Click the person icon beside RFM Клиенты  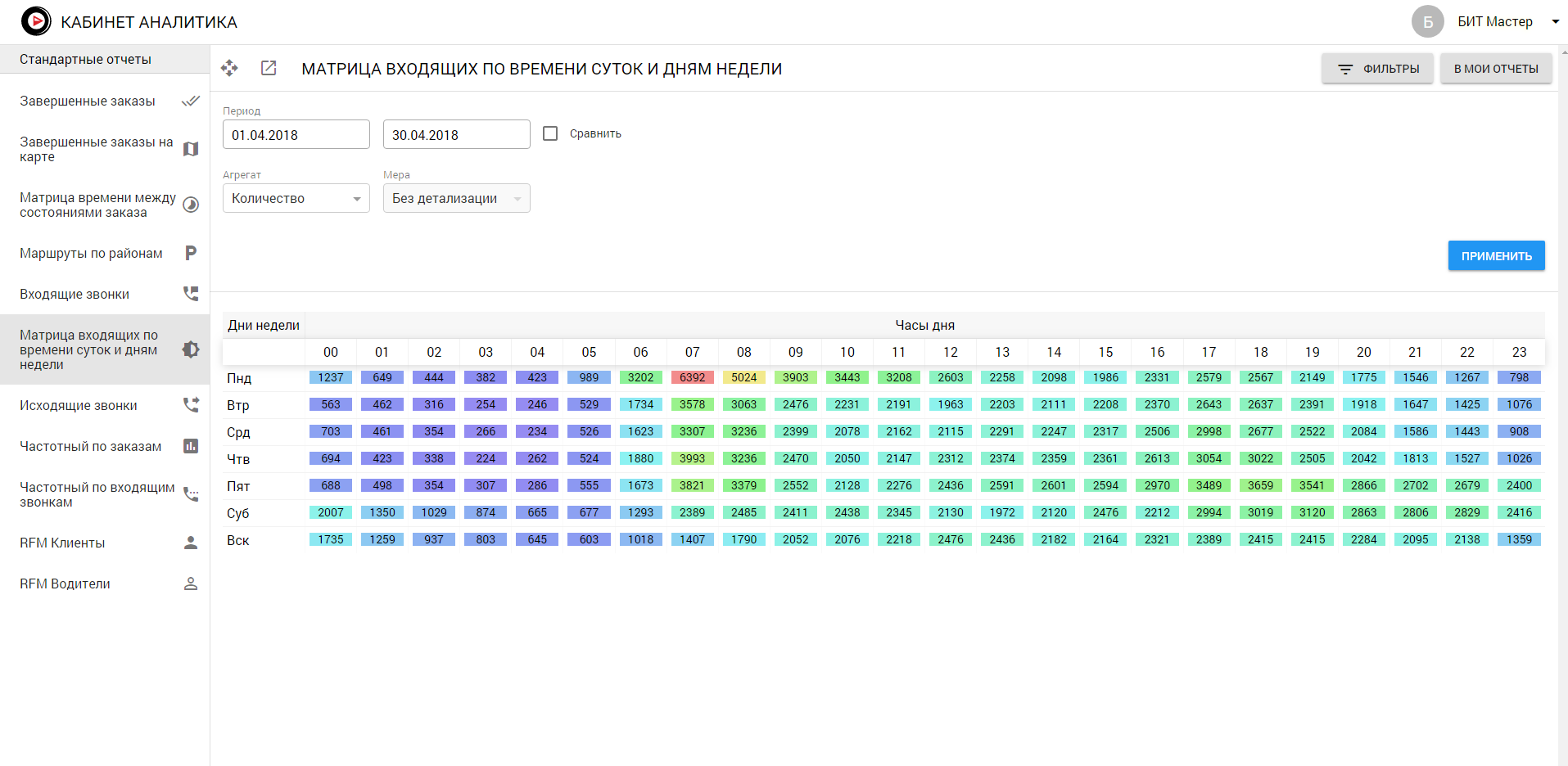191,543
